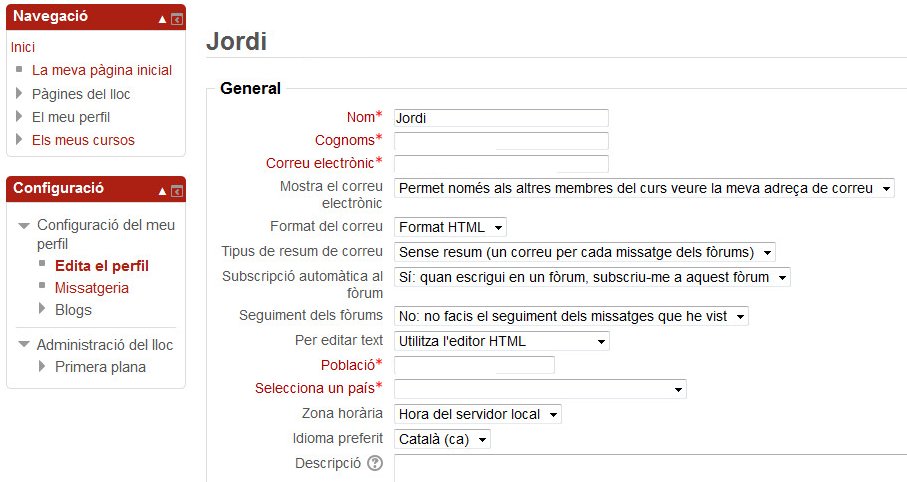Open Els meus cursos link
Screen dimensions: 907x482
tap(83, 140)
